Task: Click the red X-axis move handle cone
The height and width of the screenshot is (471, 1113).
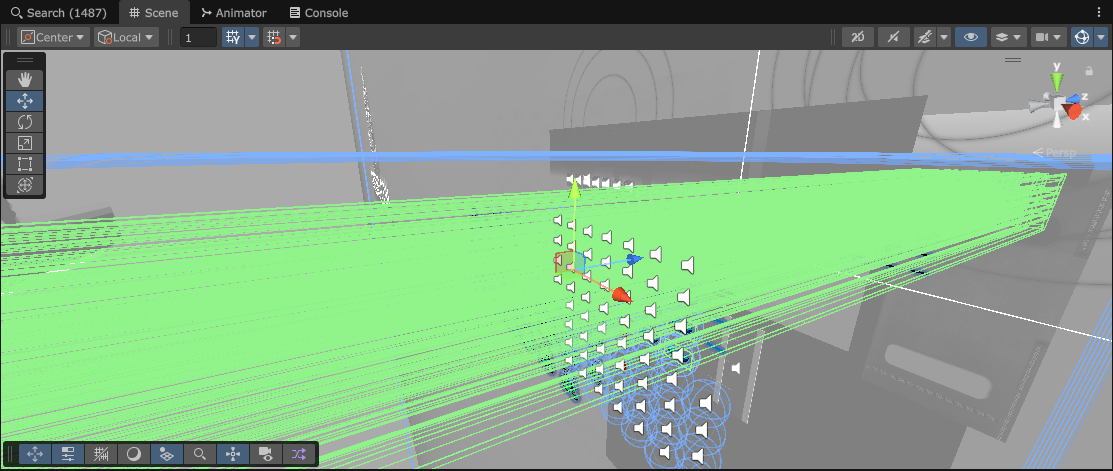Action: click(622, 294)
